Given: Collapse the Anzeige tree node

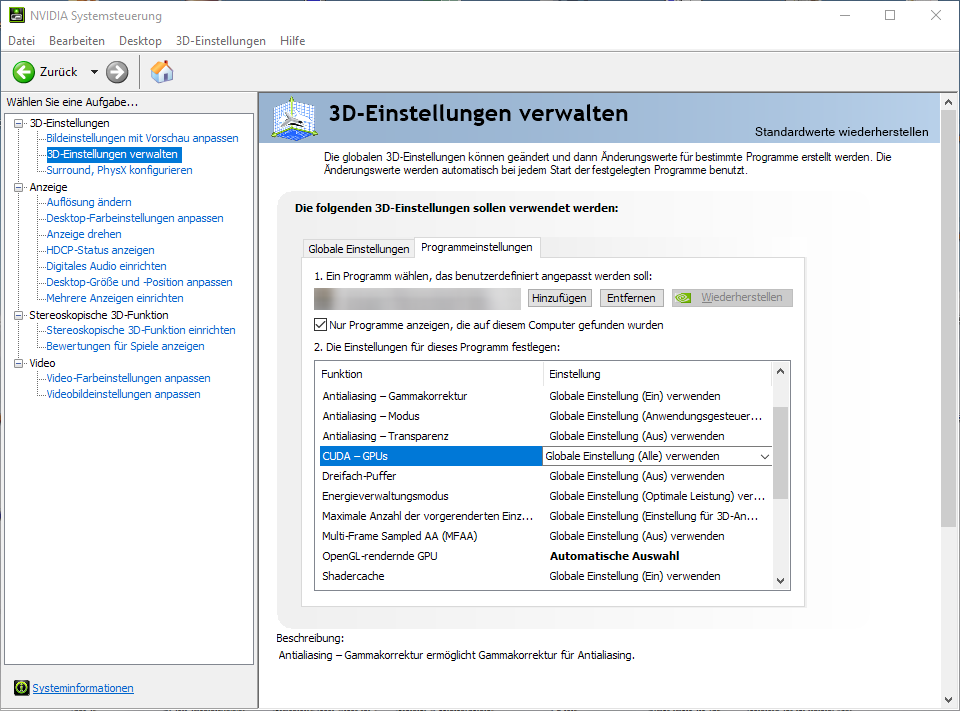Looking at the screenshot, I should (x=19, y=187).
